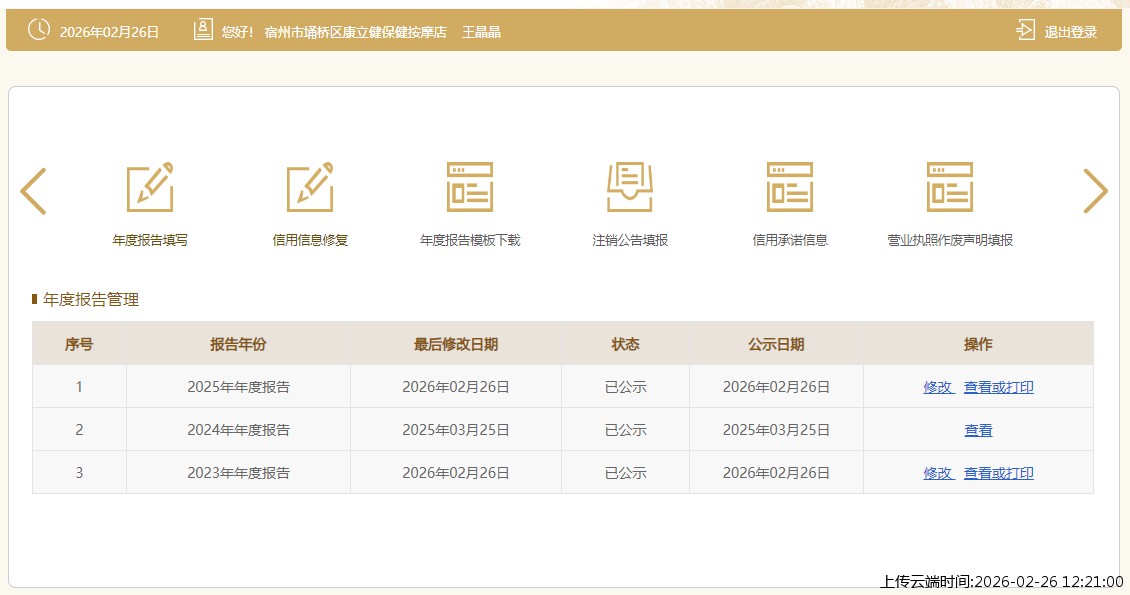Click the 营业执照作废声明填报 icon
The width and height of the screenshot is (1130, 595).
[950, 187]
